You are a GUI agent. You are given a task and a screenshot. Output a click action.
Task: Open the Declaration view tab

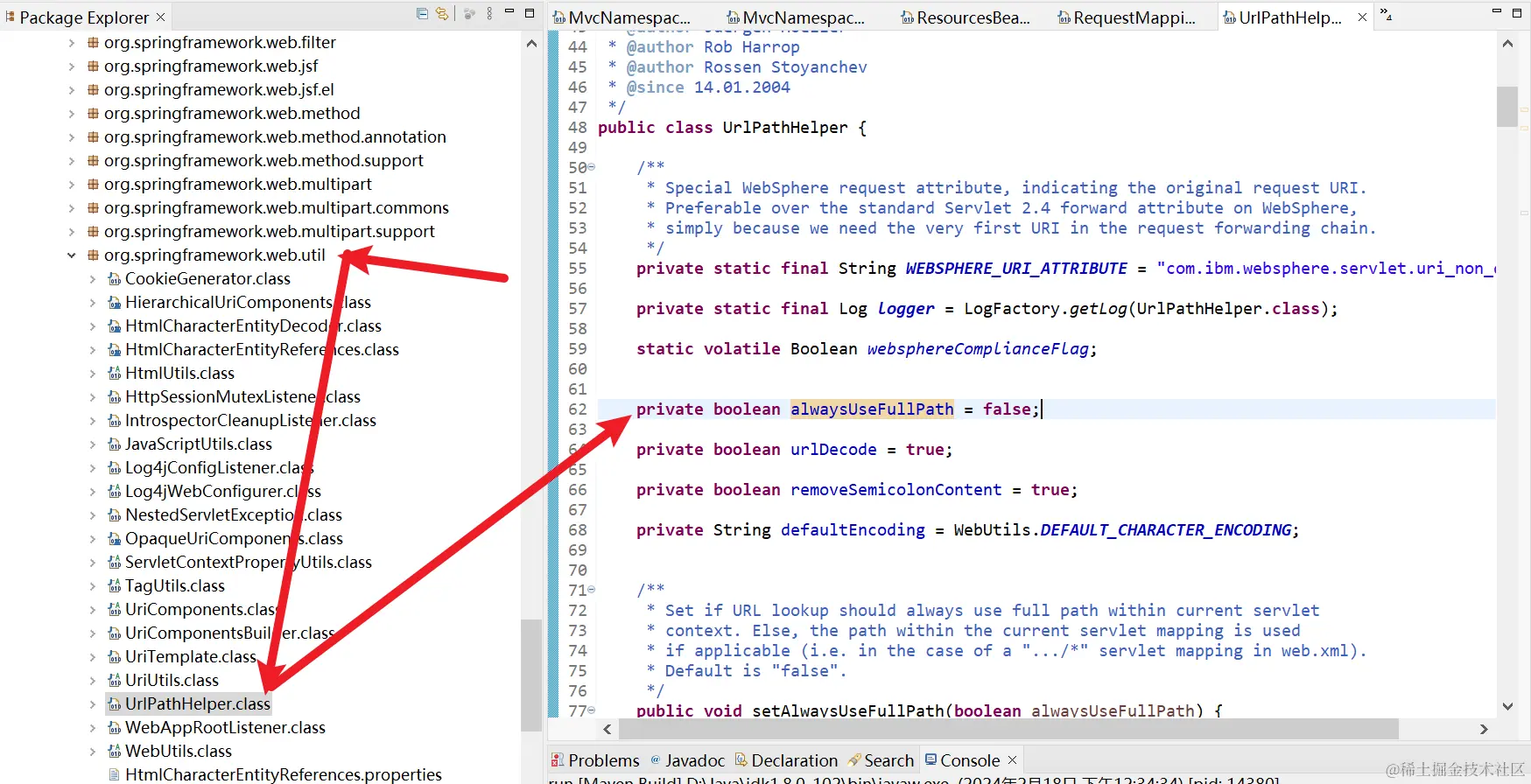click(786, 760)
